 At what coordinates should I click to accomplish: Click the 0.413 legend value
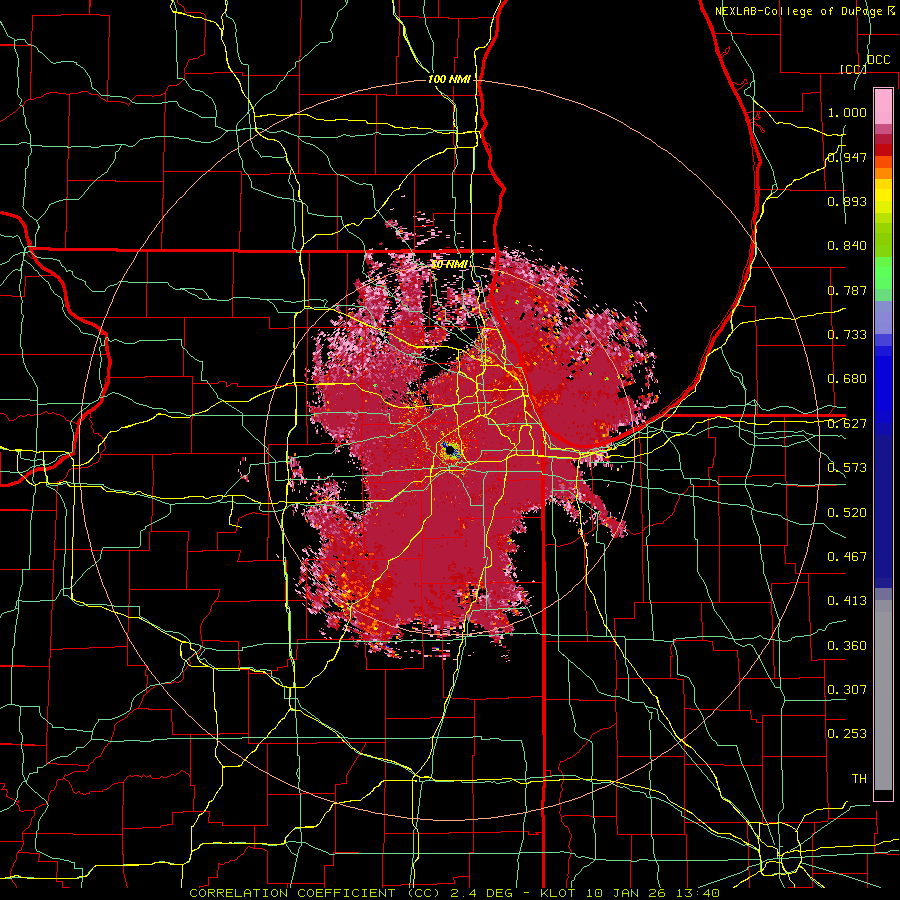847,601
